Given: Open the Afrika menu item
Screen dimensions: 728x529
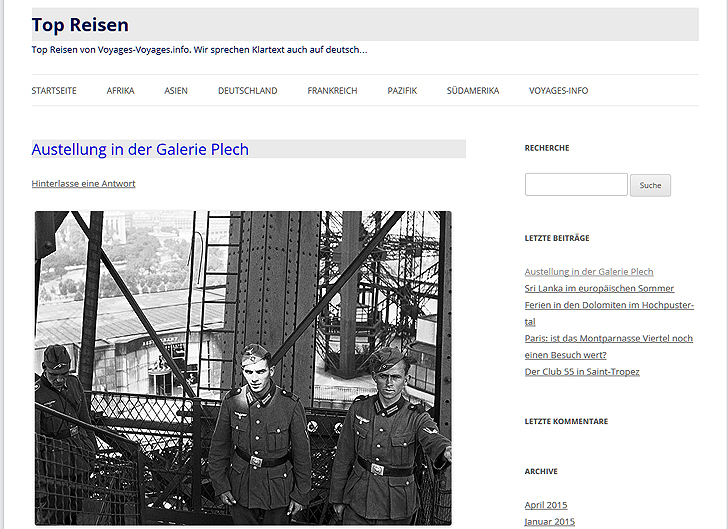Looking at the screenshot, I should coord(120,91).
